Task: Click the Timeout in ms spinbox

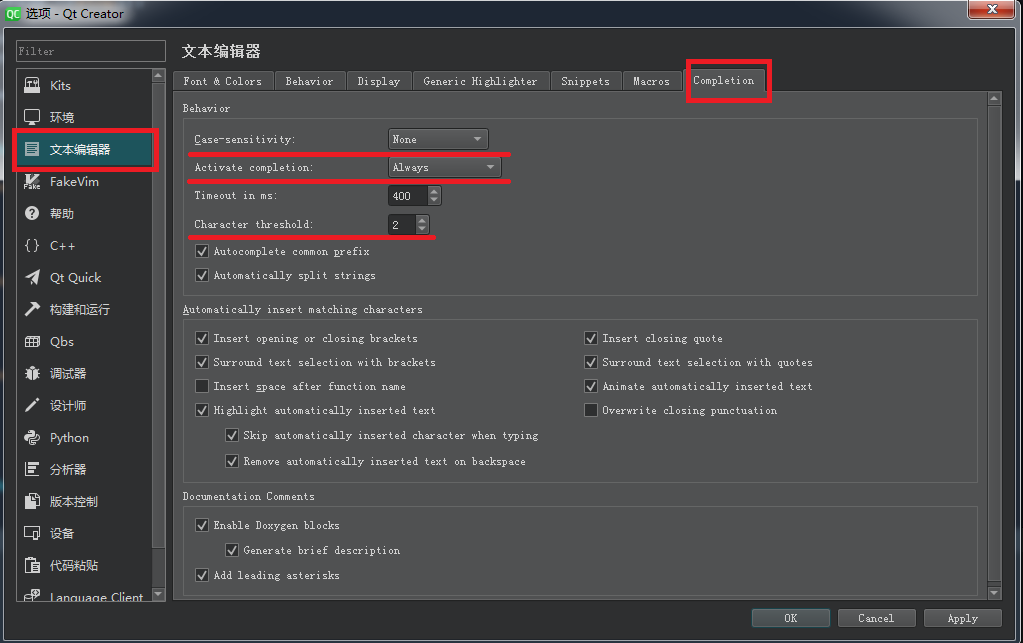Action: pyautogui.click(x=408, y=196)
